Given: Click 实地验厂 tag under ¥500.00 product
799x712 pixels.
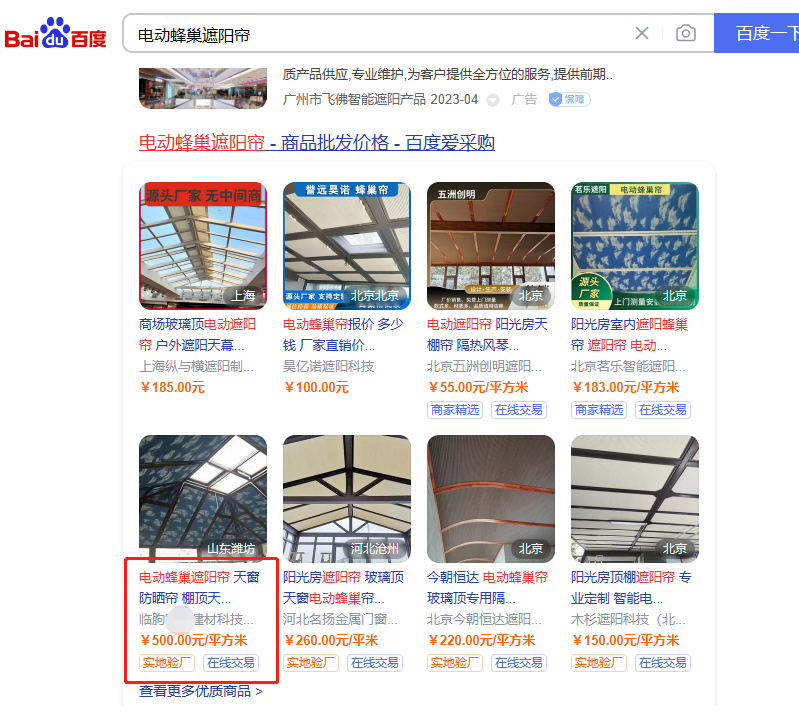Looking at the screenshot, I should pyautogui.click(x=167, y=663).
